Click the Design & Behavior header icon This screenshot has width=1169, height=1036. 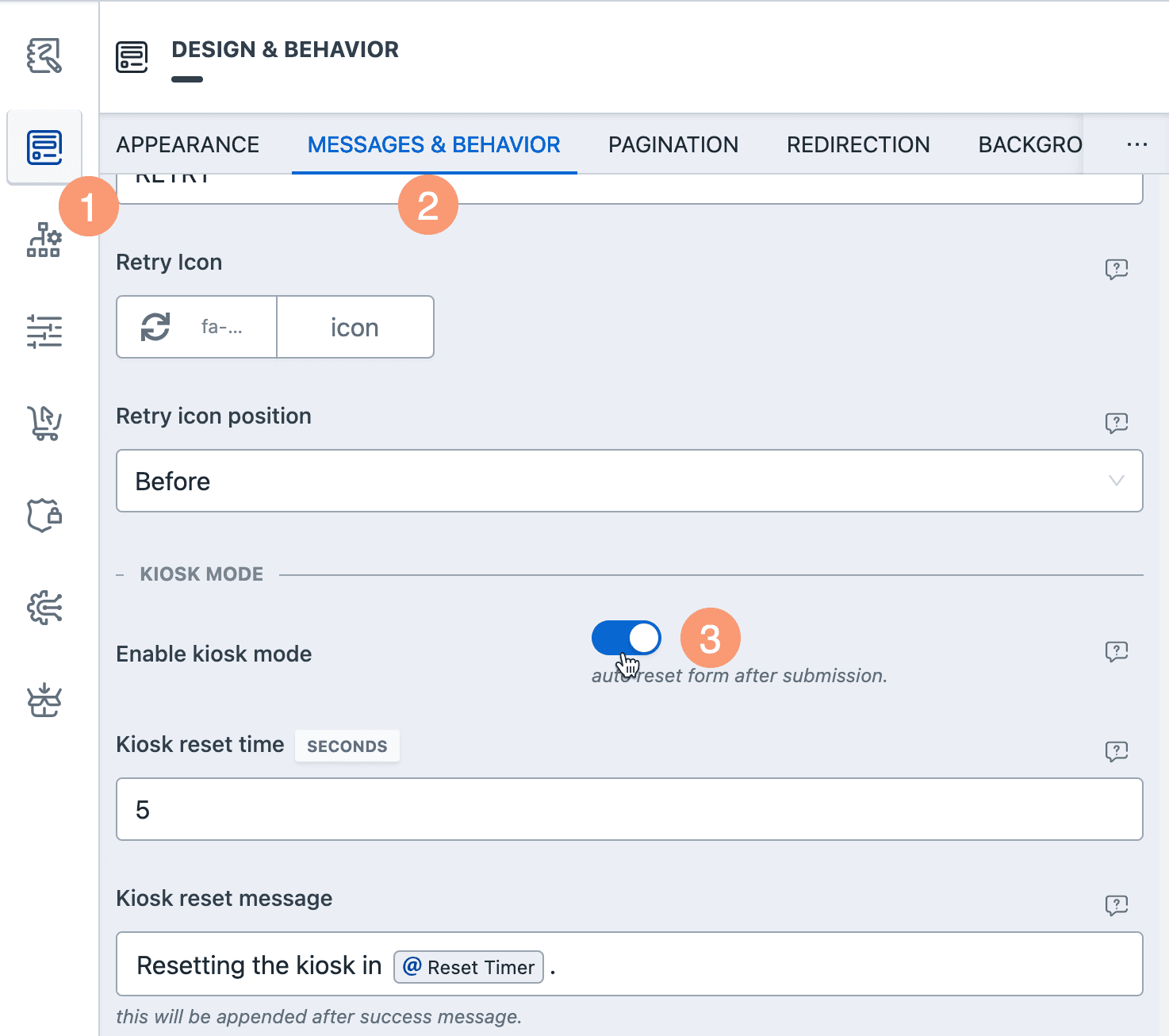click(x=132, y=57)
